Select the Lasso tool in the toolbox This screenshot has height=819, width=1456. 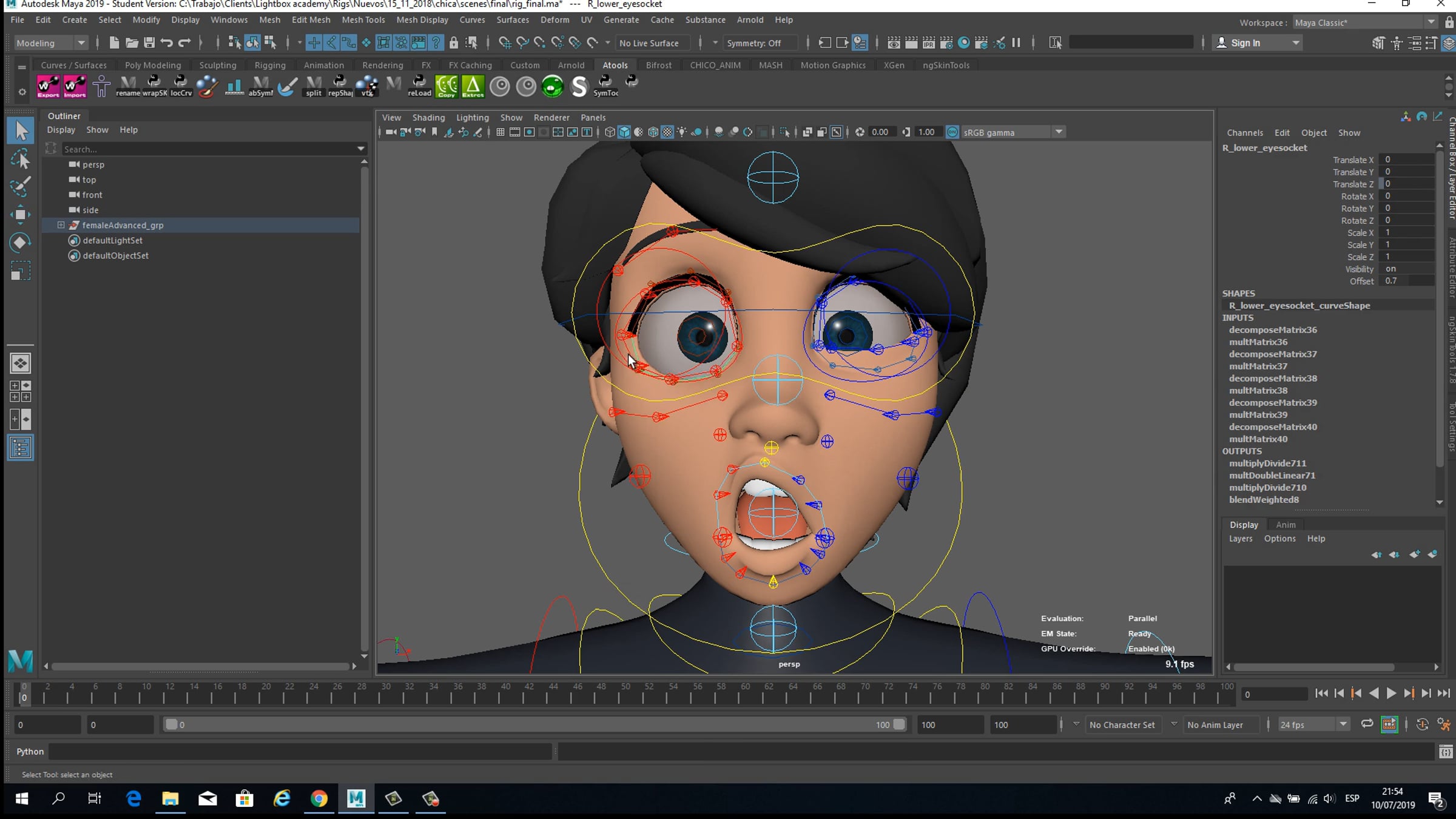click(x=20, y=159)
